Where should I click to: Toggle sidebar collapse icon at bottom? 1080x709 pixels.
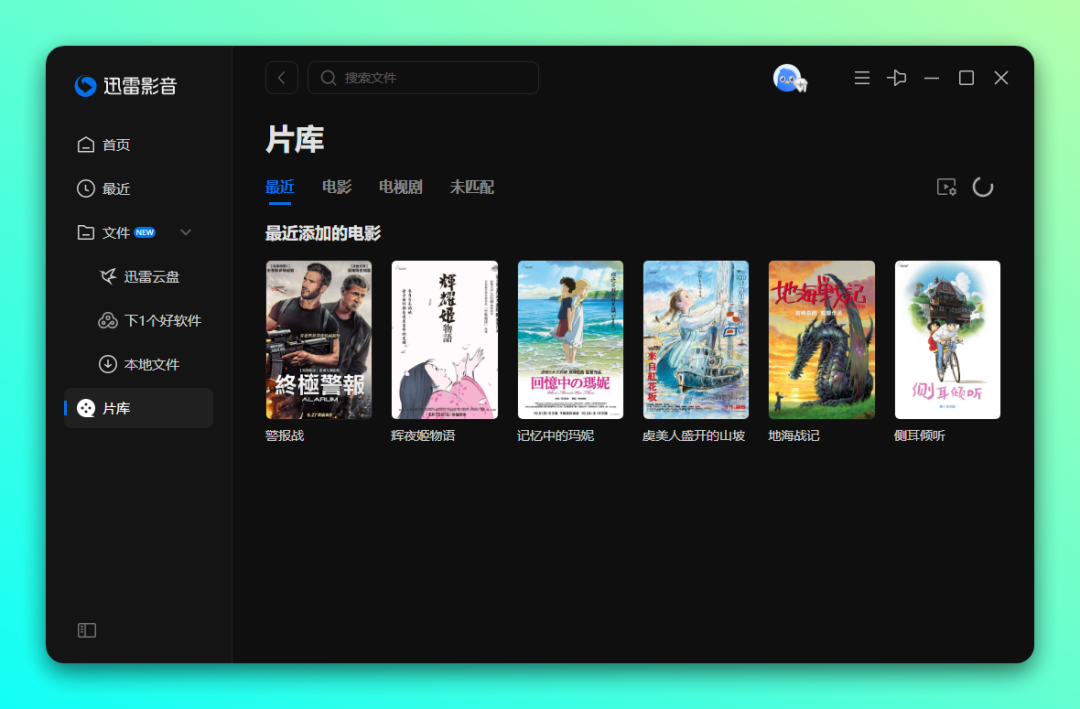87,630
